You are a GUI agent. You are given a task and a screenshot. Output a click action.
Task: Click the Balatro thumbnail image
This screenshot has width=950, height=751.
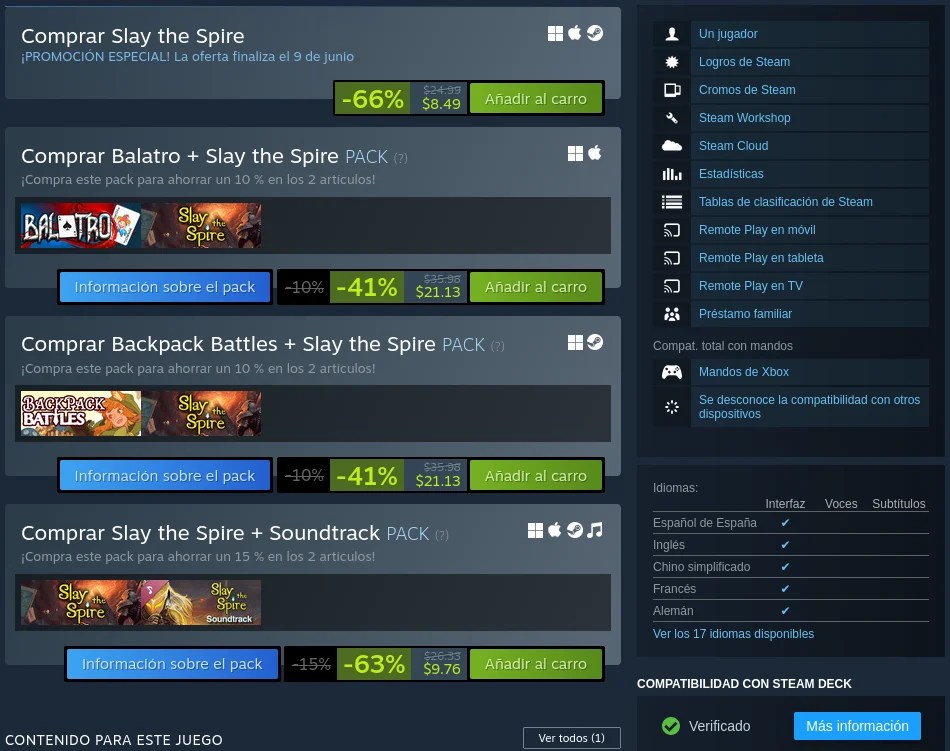[x=81, y=225]
